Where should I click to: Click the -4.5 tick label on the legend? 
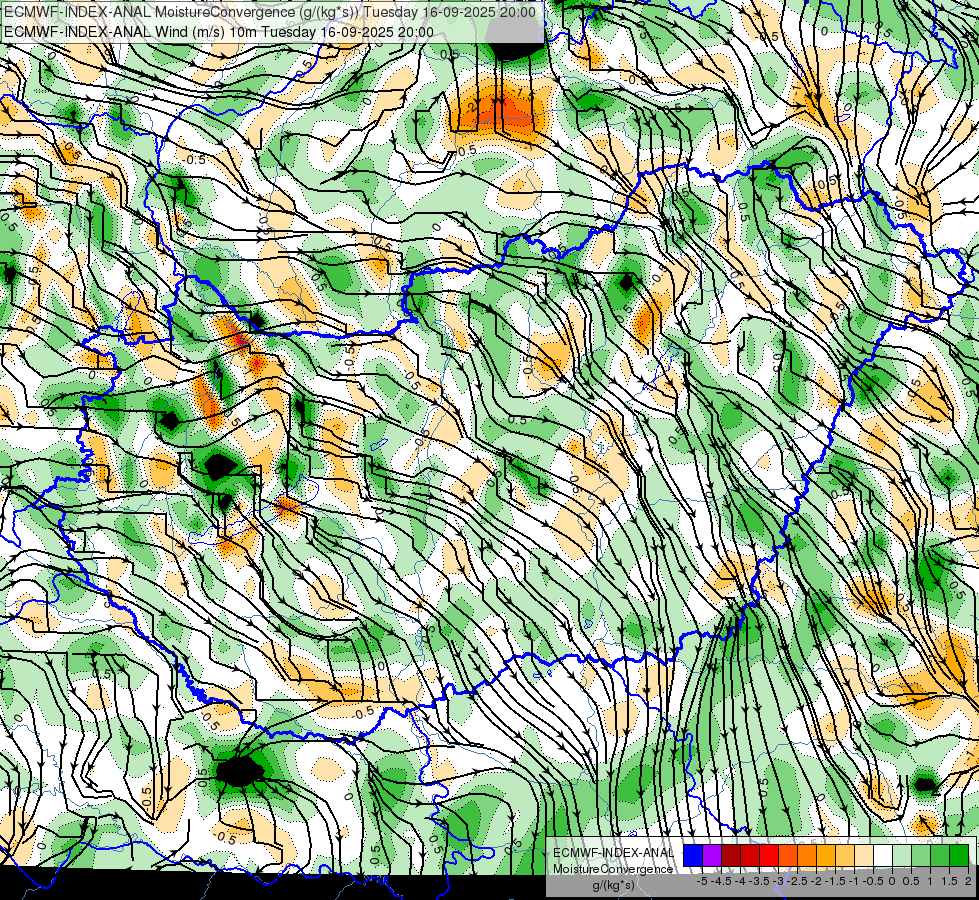coord(721,881)
